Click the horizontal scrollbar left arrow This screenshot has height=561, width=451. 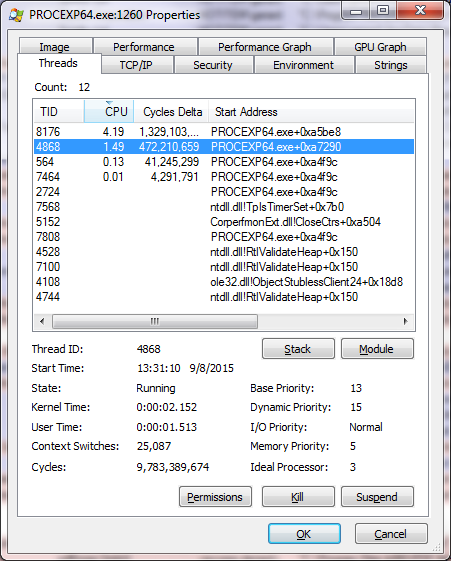[x=42, y=321]
